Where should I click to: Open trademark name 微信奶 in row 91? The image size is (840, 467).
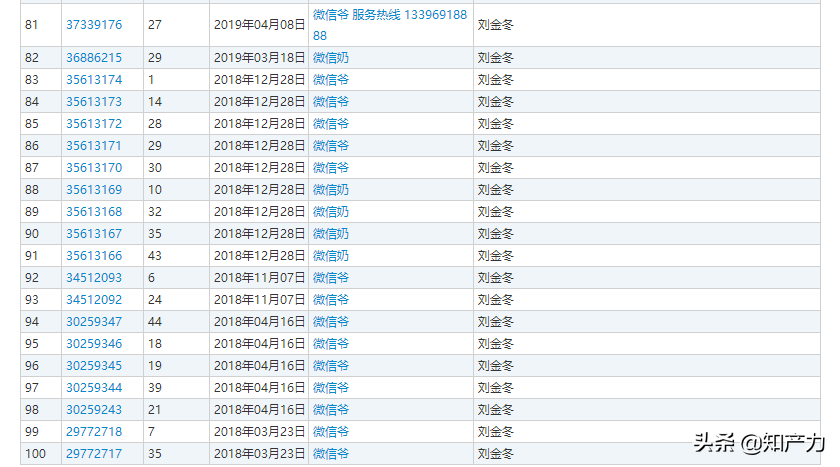click(x=331, y=255)
